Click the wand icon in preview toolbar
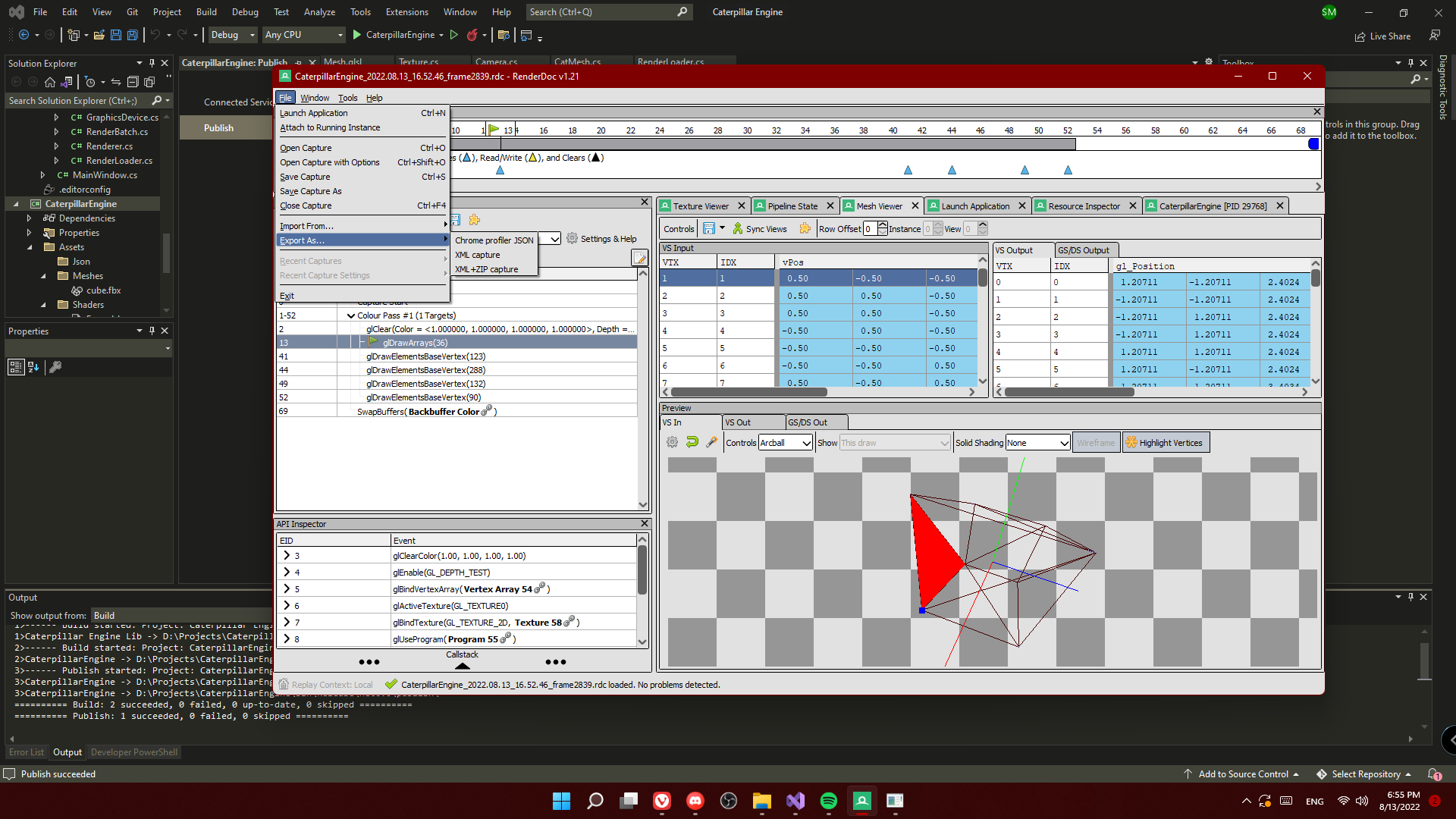Image resolution: width=1456 pixels, height=819 pixels. point(711,442)
